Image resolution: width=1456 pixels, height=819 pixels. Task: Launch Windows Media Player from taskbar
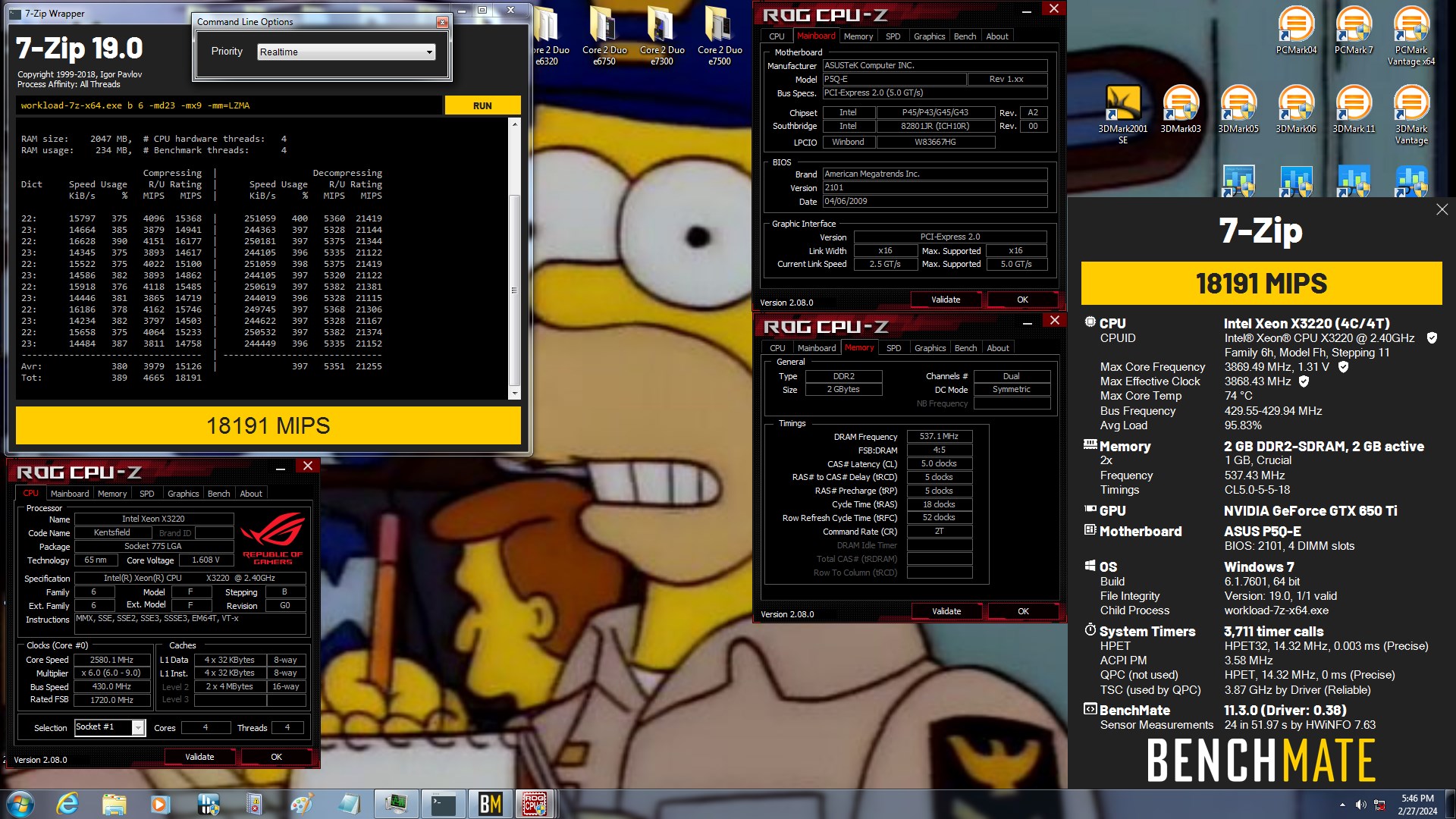pyautogui.click(x=160, y=804)
